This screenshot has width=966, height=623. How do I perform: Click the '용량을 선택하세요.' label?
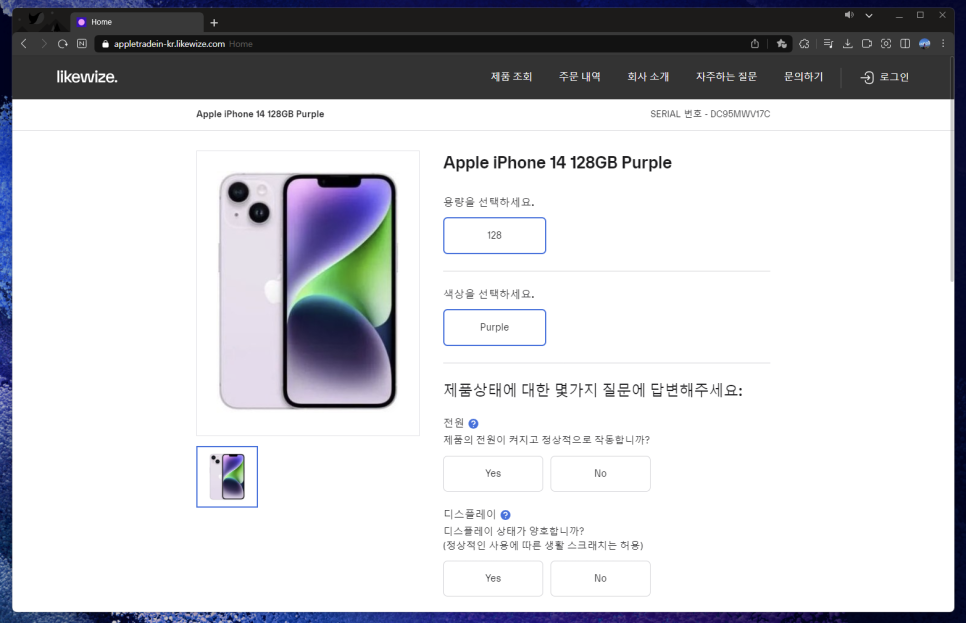[489, 202]
